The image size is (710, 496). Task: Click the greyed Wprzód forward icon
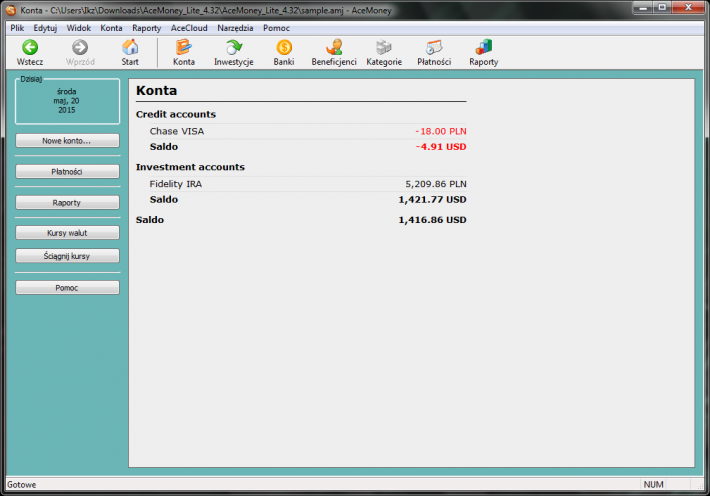click(x=80, y=47)
